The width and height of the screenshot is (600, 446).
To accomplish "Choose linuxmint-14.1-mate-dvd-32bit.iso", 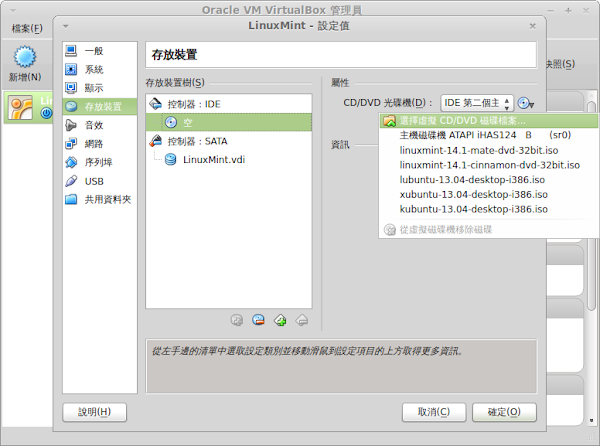I will pyautogui.click(x=488, y=150).
